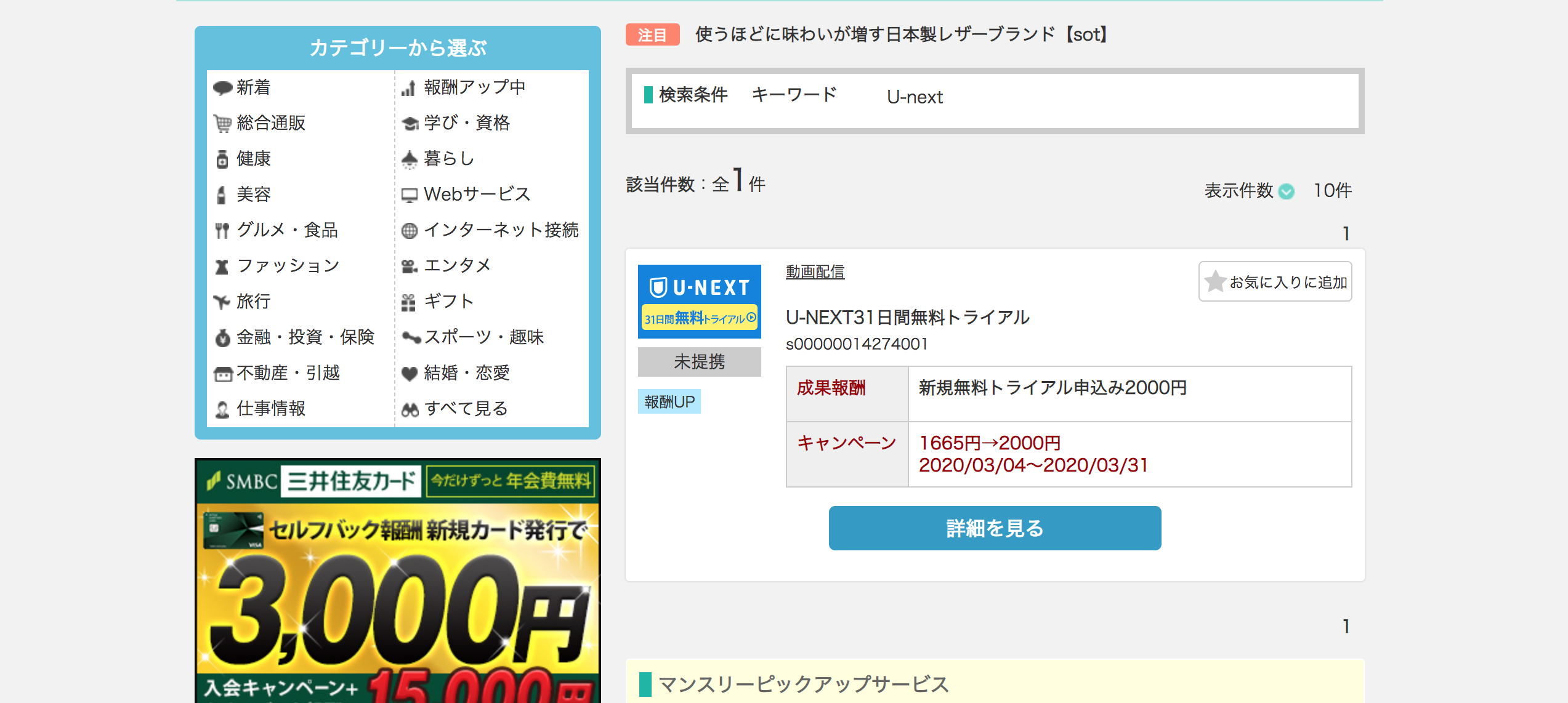This screenshot has height=703, width=1568.
Task: Click the U-NEXT31日間無料トライアル title text
Action: pyautogui.click(x=907, y=317)
